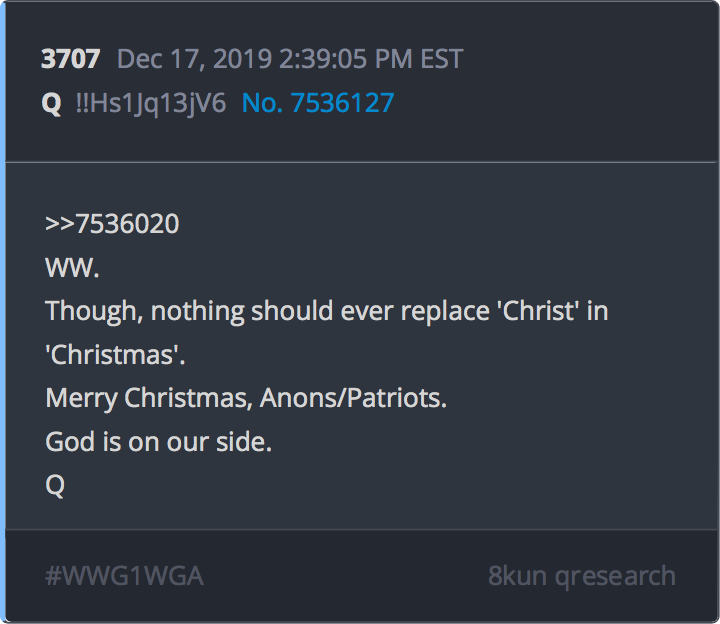Click the word 'Anons' in the post
This screenshot has height=624, width=720.
coord(298,398)
